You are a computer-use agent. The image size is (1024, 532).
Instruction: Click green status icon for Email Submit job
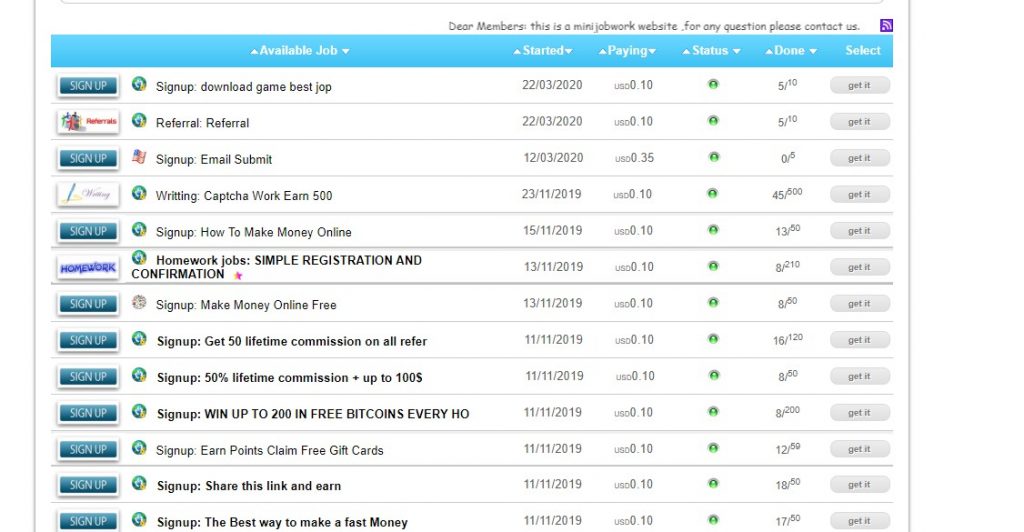[x=713, y=157]
